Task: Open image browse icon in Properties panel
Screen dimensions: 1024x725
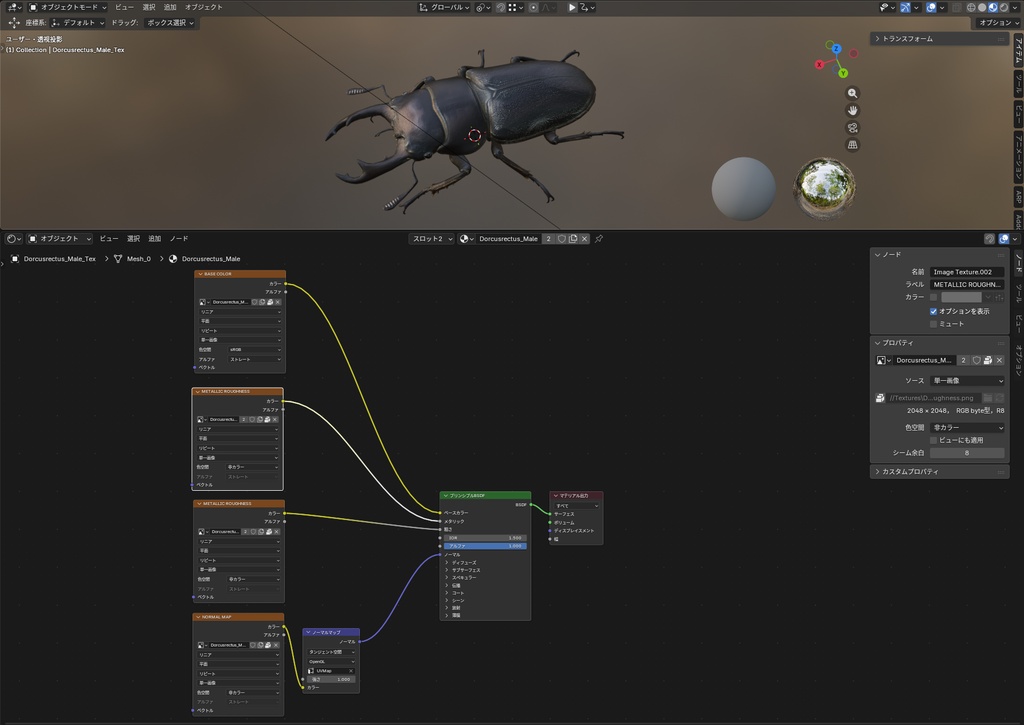Action: pos(883,360)
